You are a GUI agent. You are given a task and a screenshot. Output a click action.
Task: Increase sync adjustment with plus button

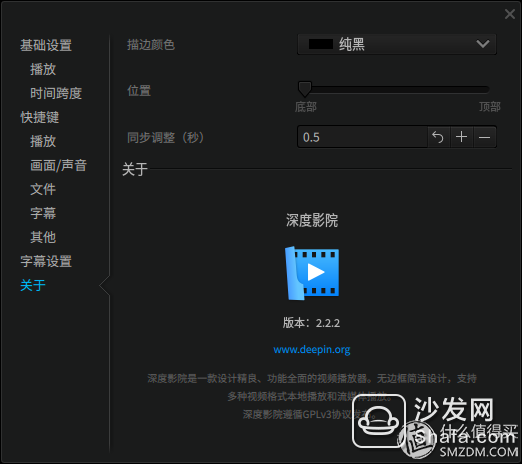point(461,137)
